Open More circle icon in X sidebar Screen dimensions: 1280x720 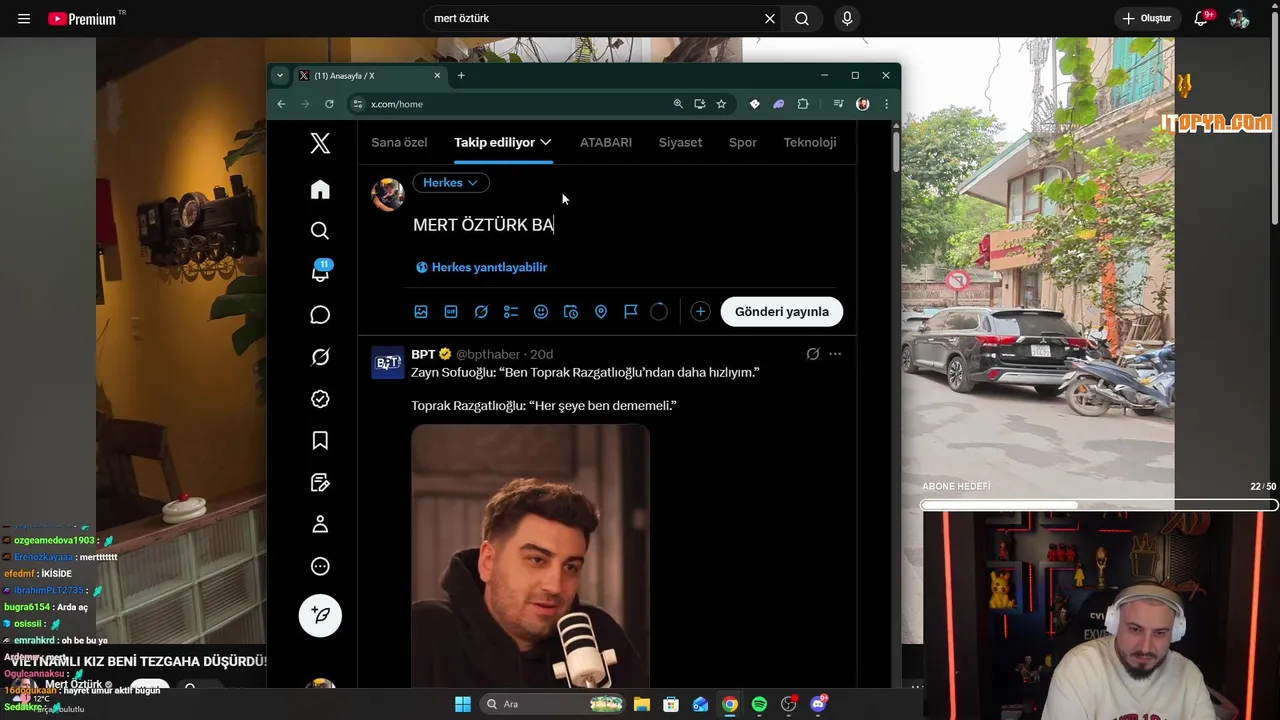(320, 566)
